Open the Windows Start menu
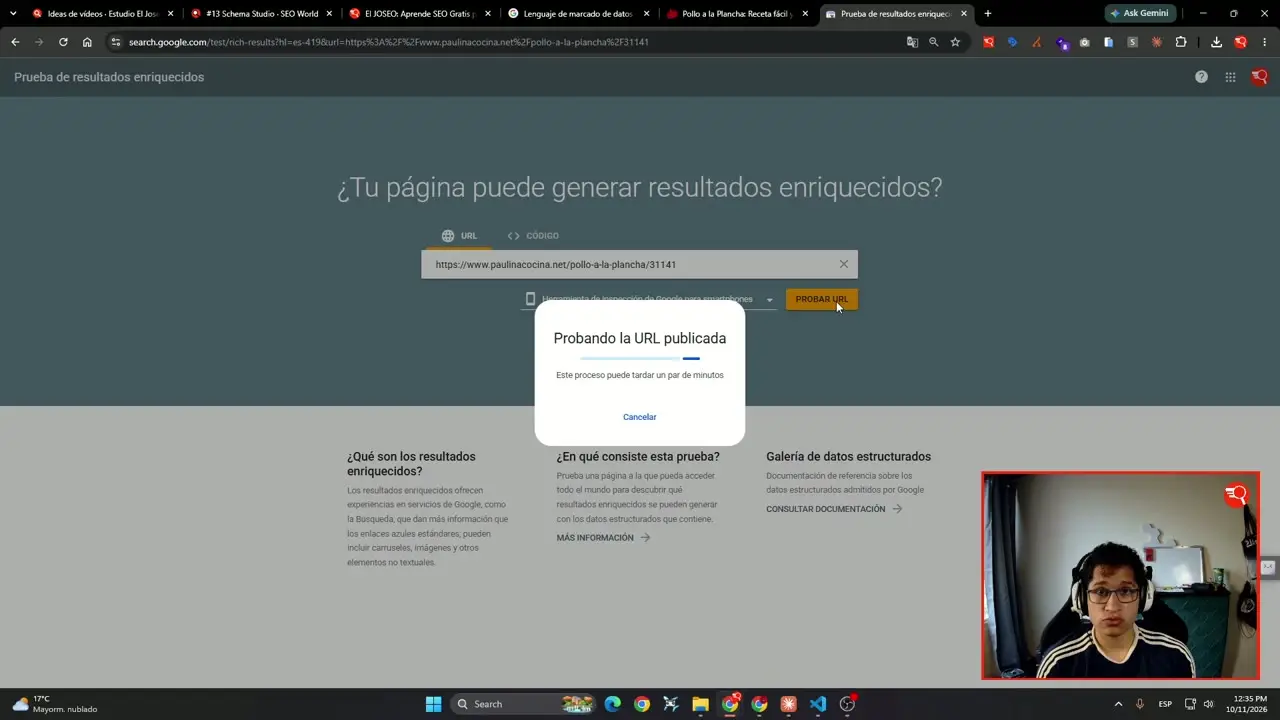 [x=433, y=704]
